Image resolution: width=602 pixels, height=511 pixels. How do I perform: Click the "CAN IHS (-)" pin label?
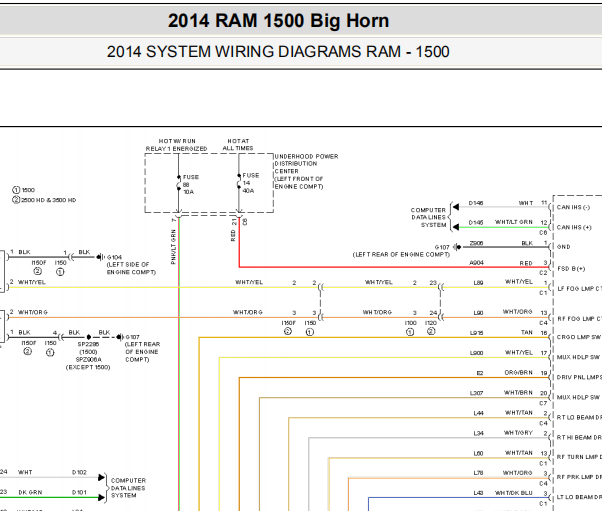pyautogui.click(x=573, y=207)
